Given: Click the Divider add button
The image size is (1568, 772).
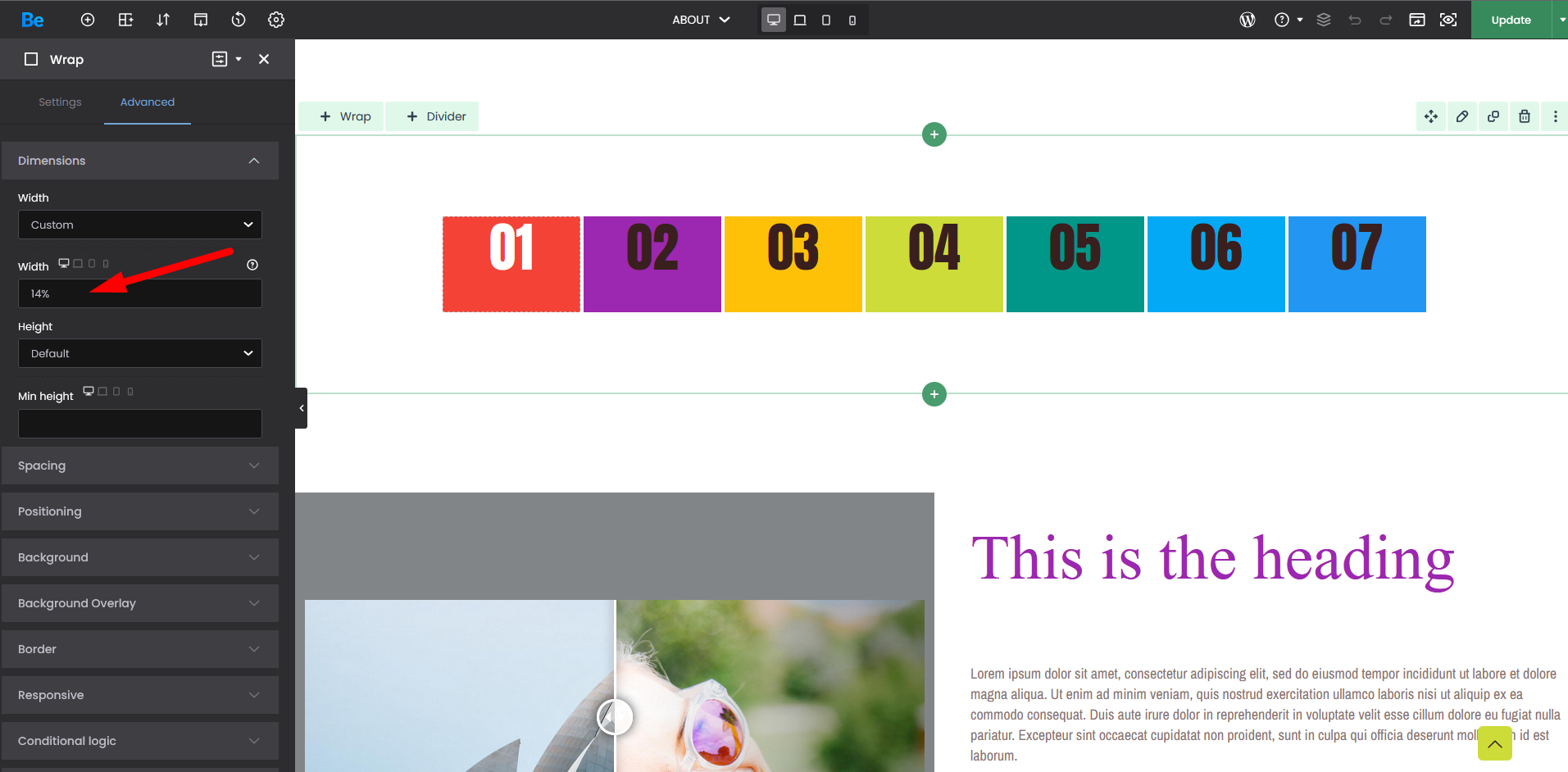Looking at the screenshot, I should (x=436, y=116).
